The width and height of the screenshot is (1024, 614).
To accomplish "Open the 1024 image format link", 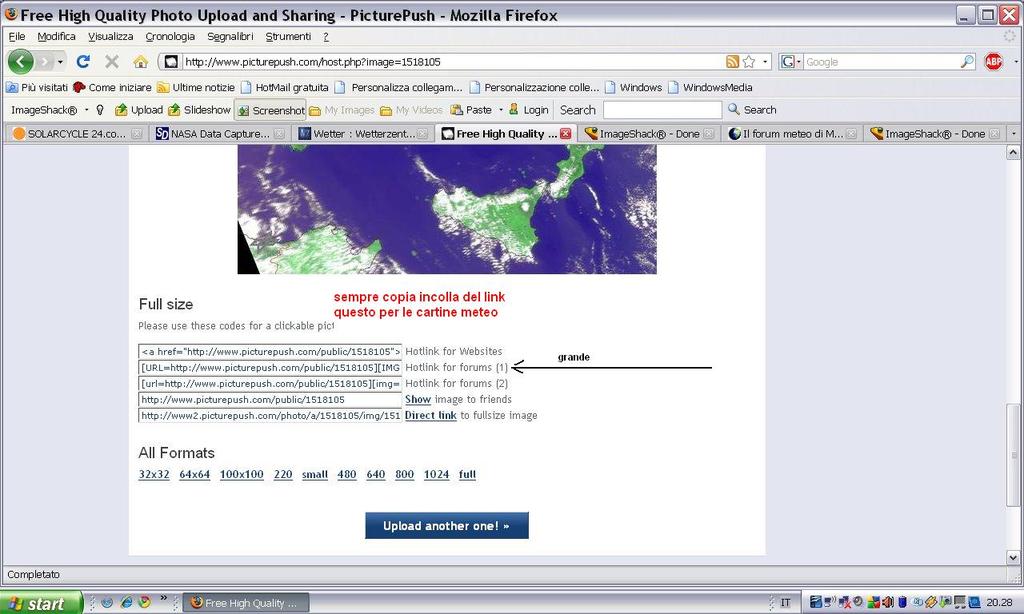I will (x=436, y=474).
